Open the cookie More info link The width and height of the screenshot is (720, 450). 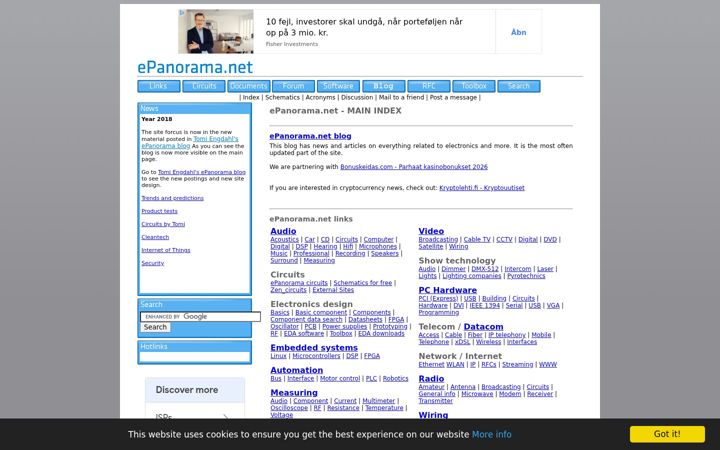tap(491, 434)
